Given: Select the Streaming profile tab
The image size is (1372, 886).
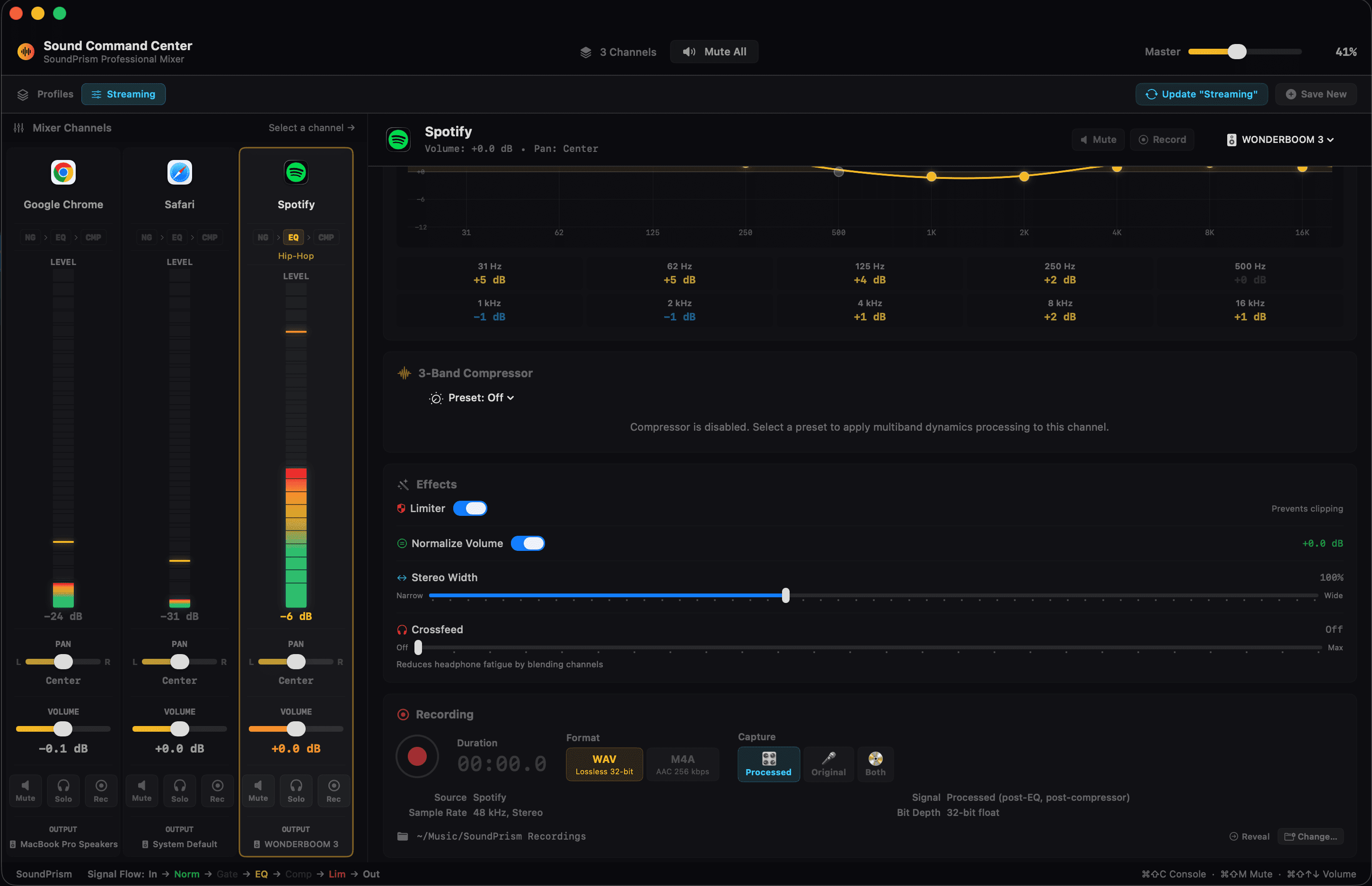Looking at the screenshot, I should click(123, 94).
